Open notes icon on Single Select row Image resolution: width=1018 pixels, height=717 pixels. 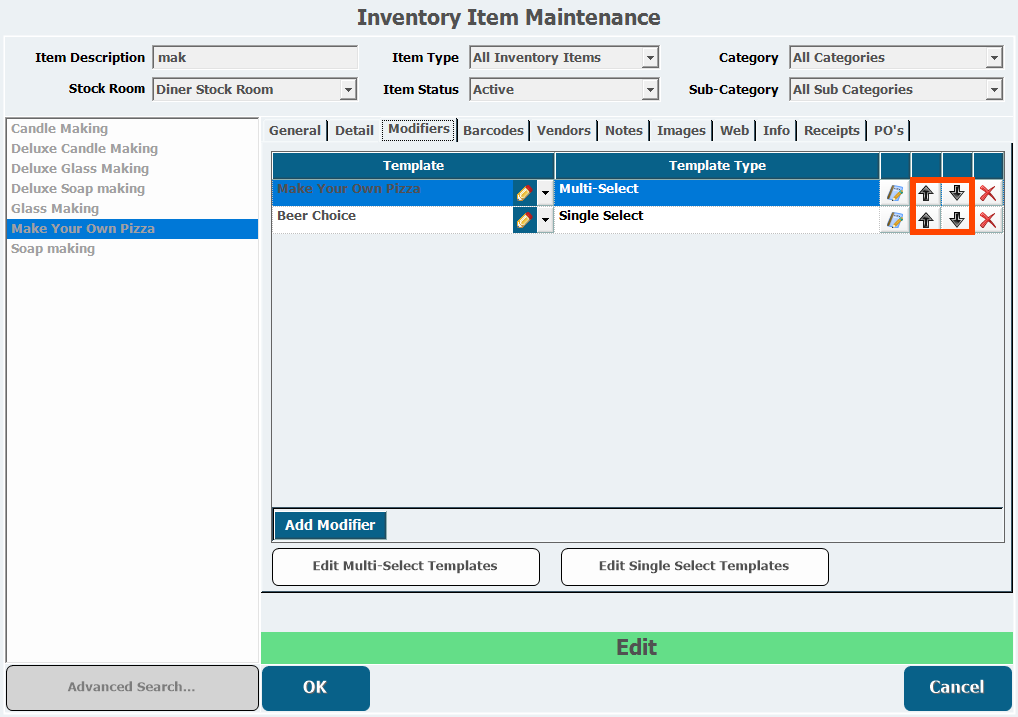coord(895,220)
